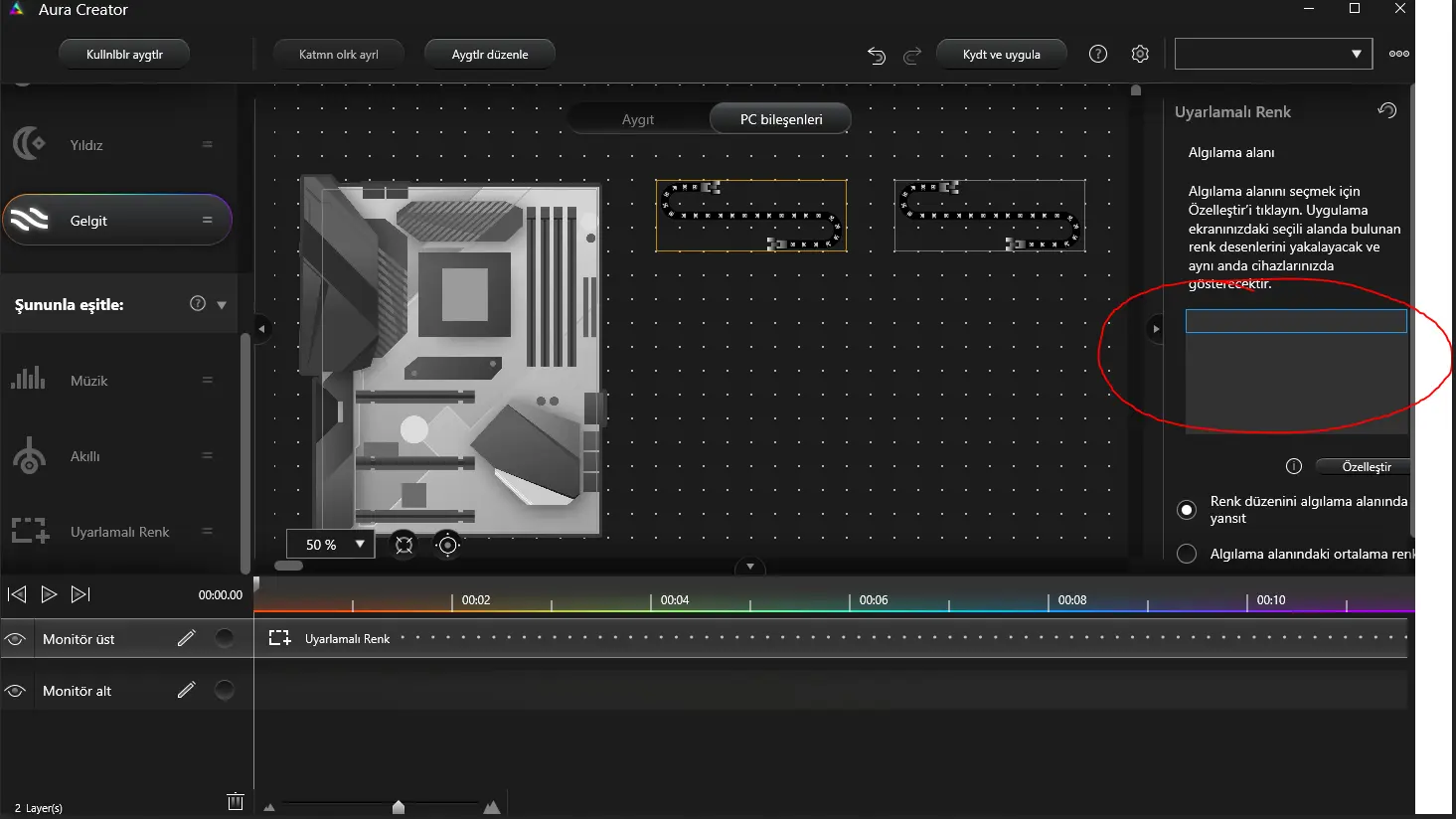The image size is (1456, 819).
Task: Open the profile dropdown in top bar
Action: pos(1273,54)
